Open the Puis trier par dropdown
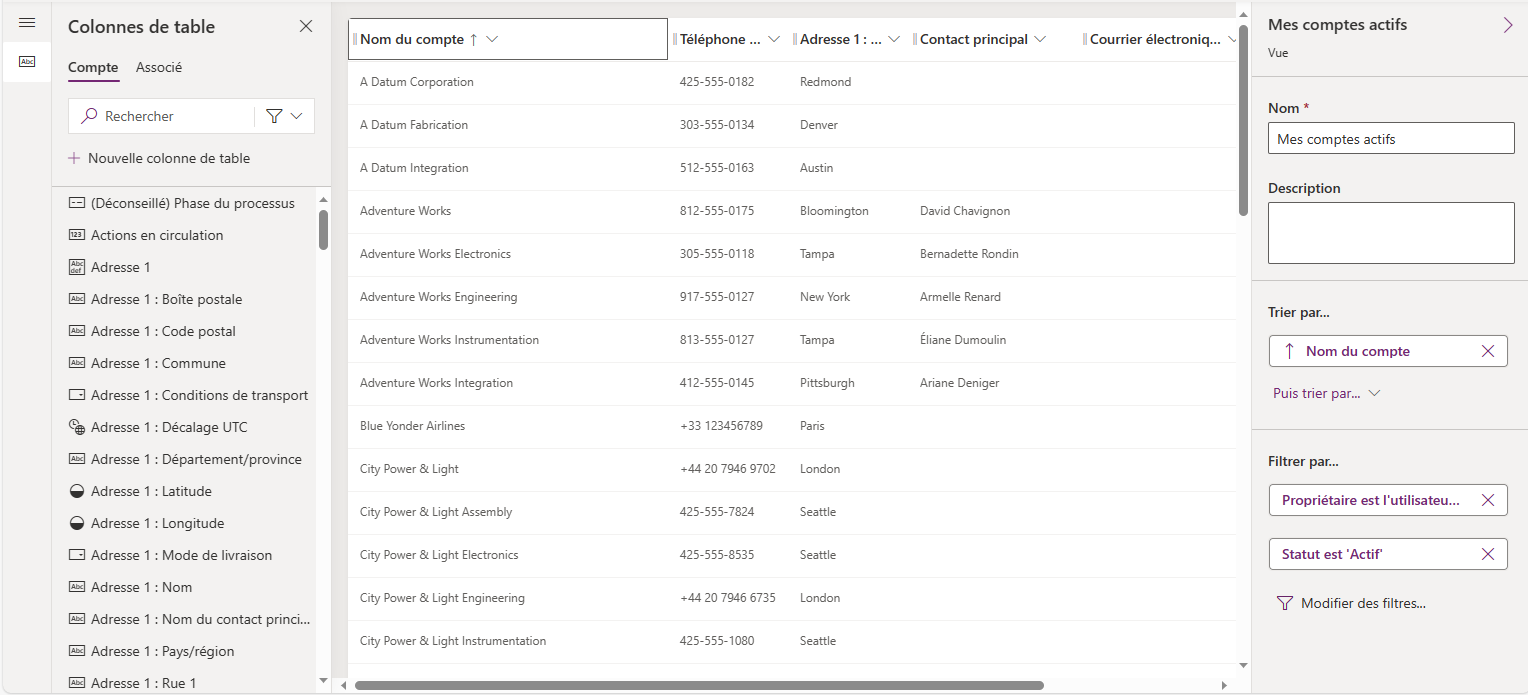Screen dimensions: 1528x695 coord(1326,393)
